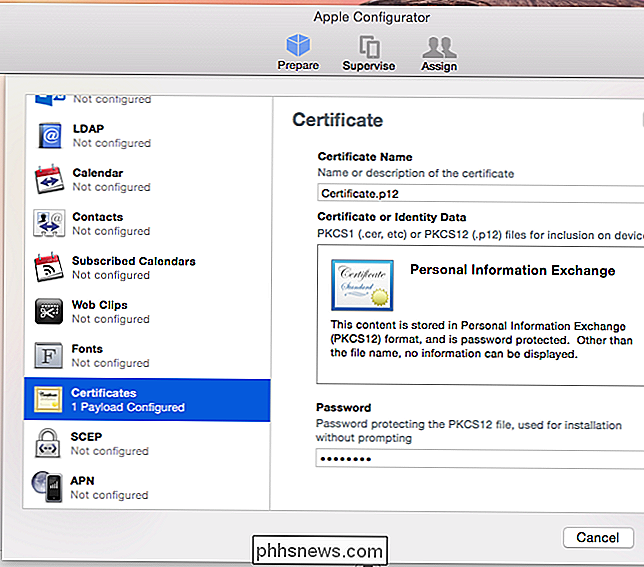Open the Assign users icon
The width and height of the screenshot is (644, 567).
pyautogui.click(x=439, y=47)
